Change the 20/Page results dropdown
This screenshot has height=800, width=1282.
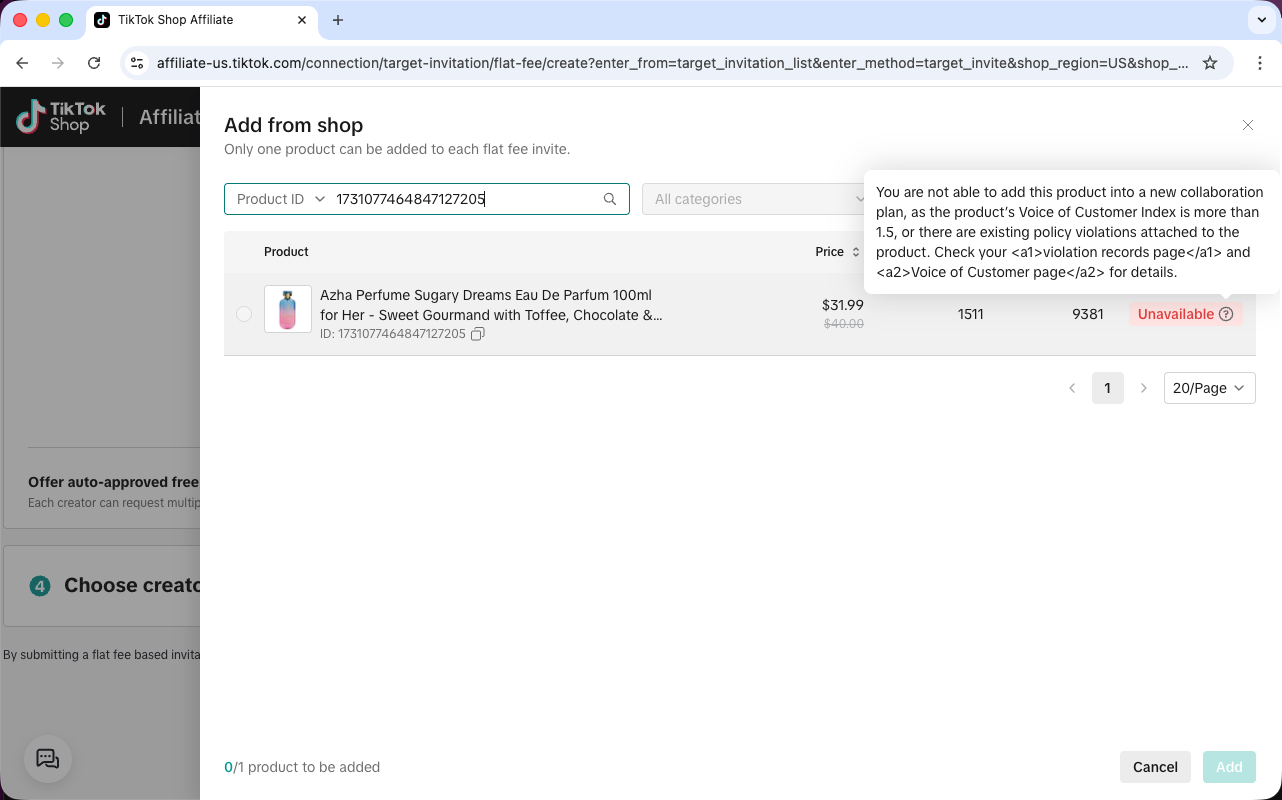click(1210, 388)
